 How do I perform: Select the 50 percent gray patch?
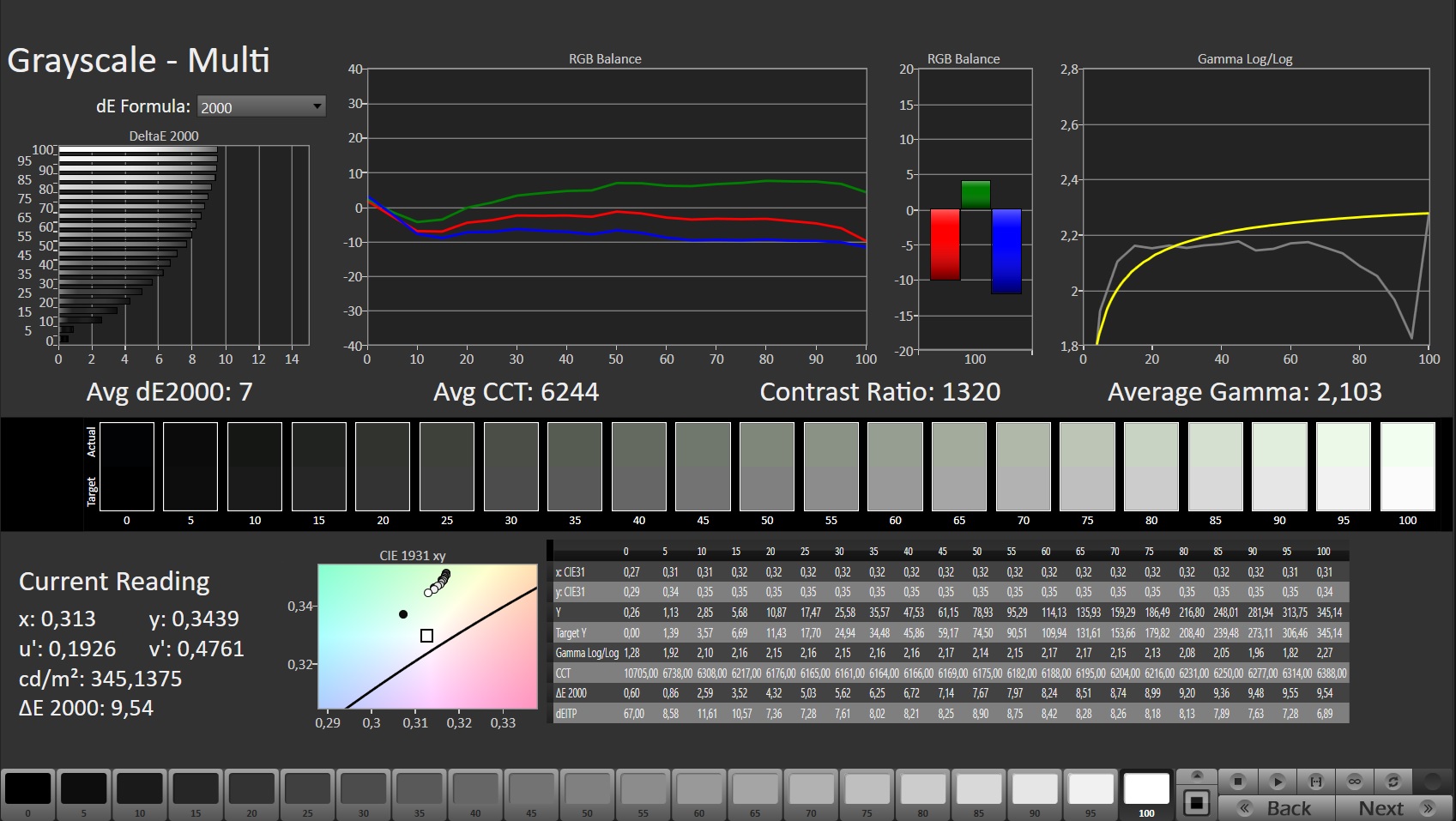point(587,789)
